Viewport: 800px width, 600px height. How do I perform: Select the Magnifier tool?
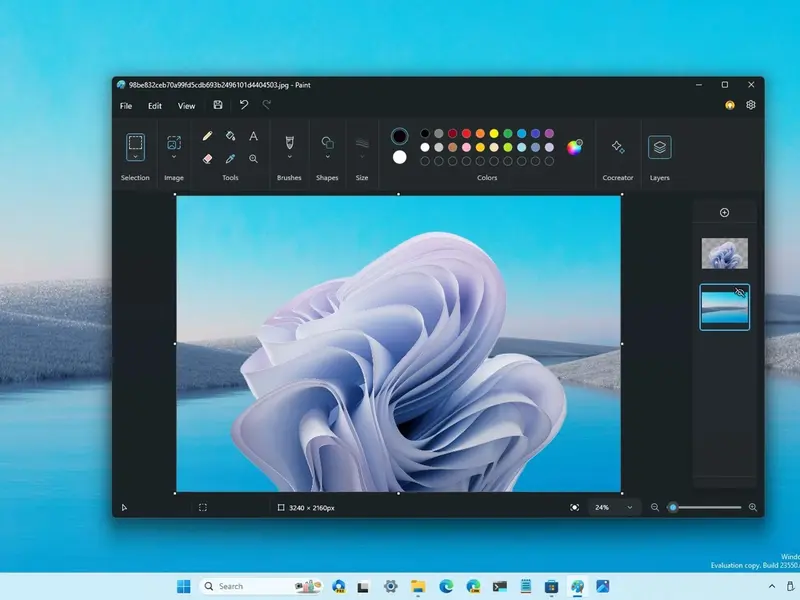tap(253, 159)
